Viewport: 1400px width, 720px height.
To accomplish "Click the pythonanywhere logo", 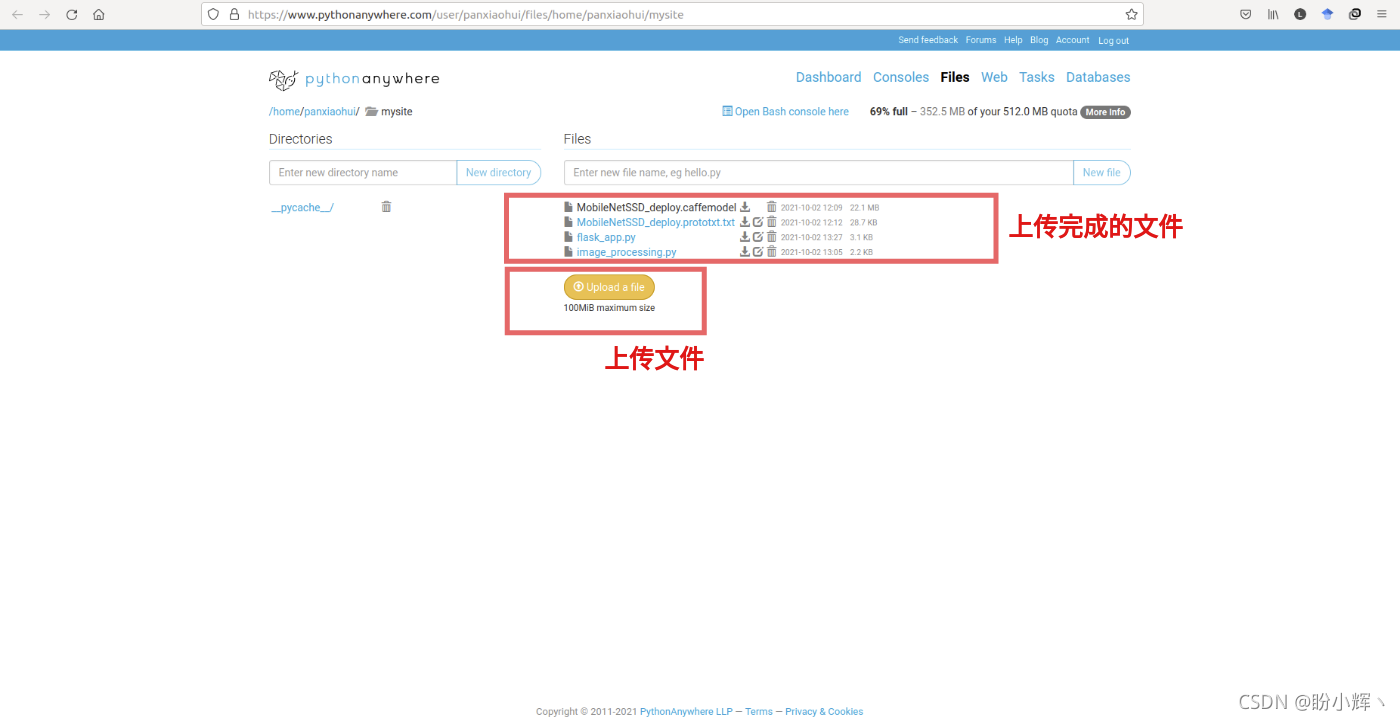I will tap(354, 79).
